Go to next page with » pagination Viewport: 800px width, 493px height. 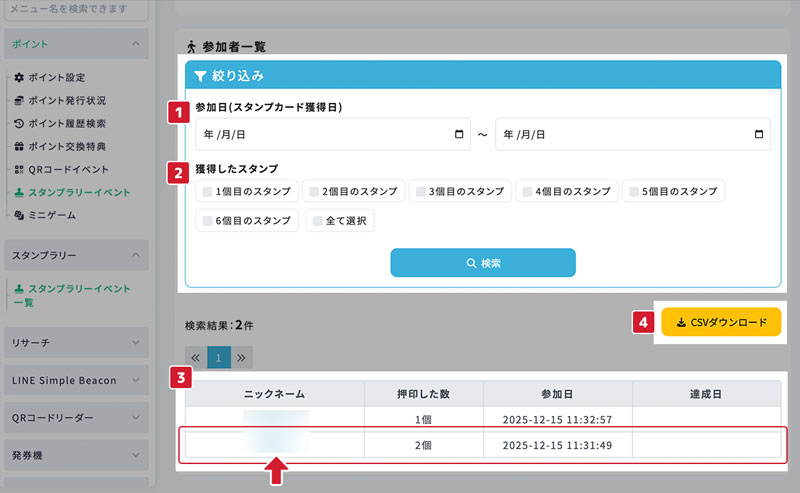pyautogui.click(x=241, y=357)
